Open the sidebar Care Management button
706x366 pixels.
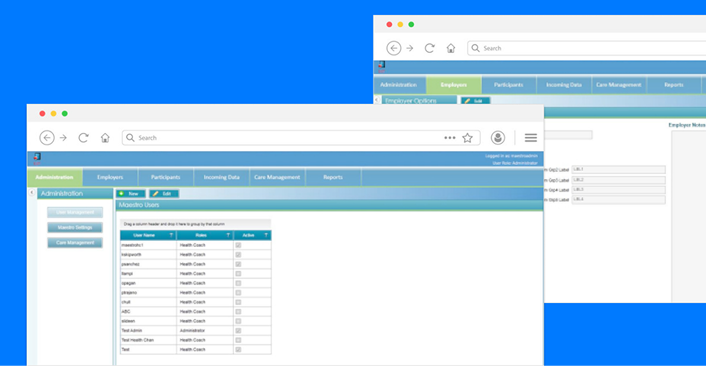click(x=75, y=243)
